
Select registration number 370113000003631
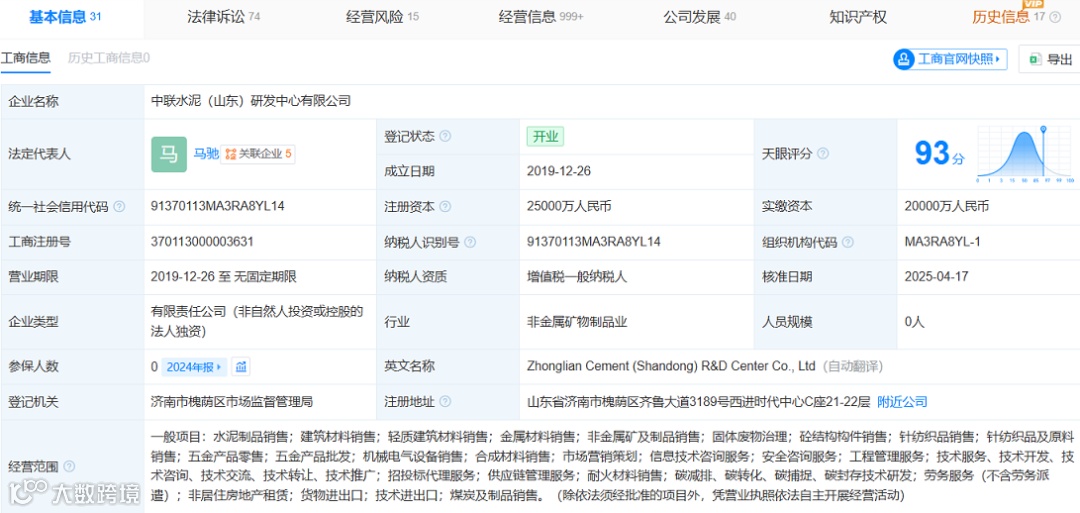(x=202, y=242)
